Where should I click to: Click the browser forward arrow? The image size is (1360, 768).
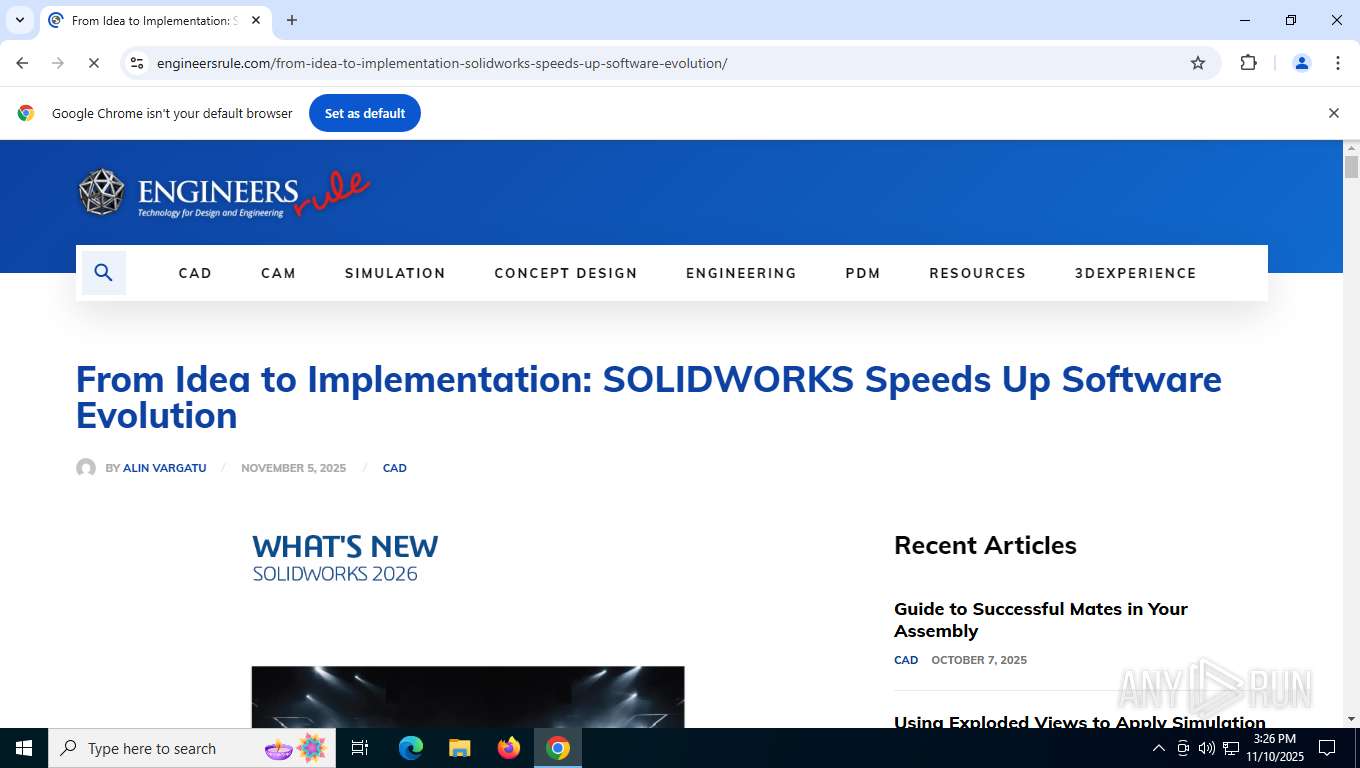58,63
